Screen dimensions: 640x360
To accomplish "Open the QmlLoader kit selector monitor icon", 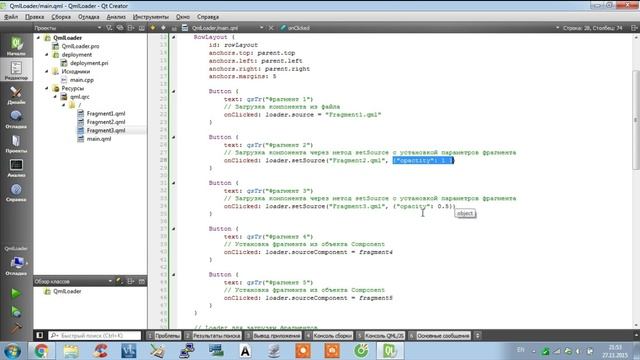I will tap(17, 262).
